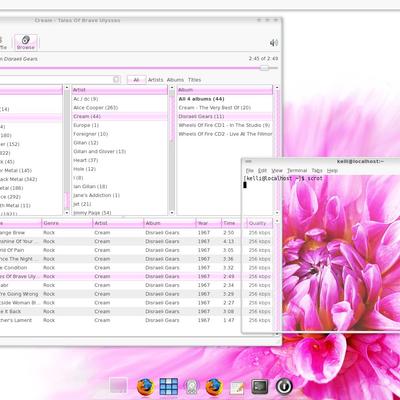Click the genre list scroll-up arrow
This screenshot has height=400, width=400.
tap(67, 88)
